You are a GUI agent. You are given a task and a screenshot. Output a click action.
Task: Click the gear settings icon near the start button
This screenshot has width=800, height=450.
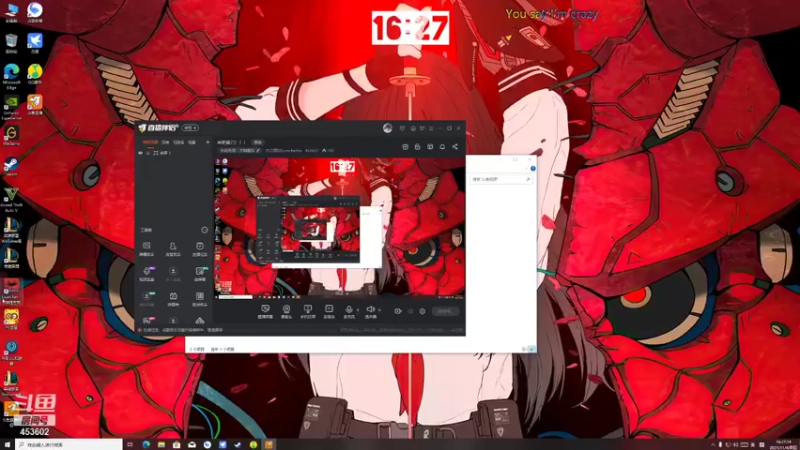point(422,311)
